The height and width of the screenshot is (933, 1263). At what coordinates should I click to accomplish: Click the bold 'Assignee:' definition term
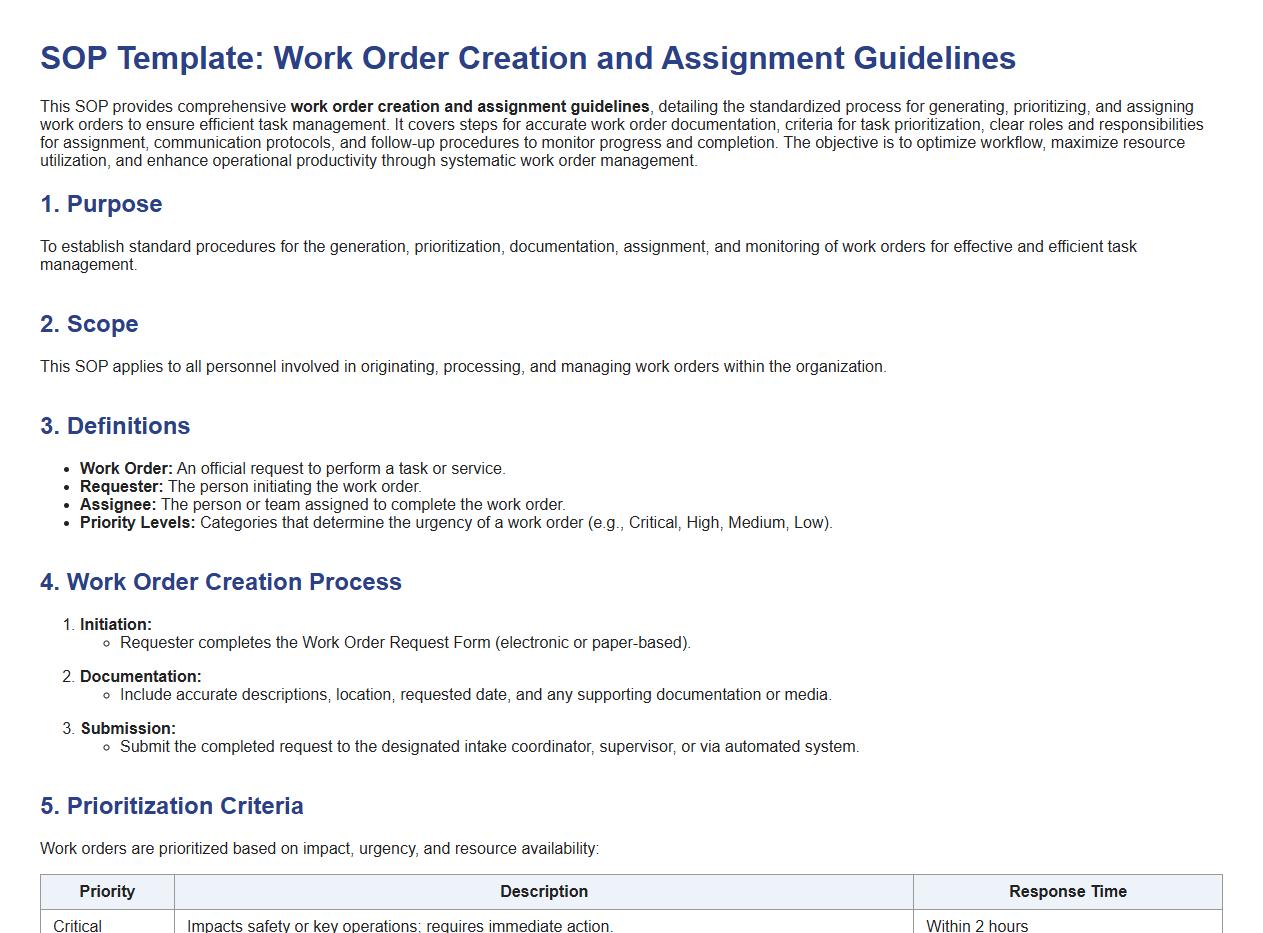118,505
